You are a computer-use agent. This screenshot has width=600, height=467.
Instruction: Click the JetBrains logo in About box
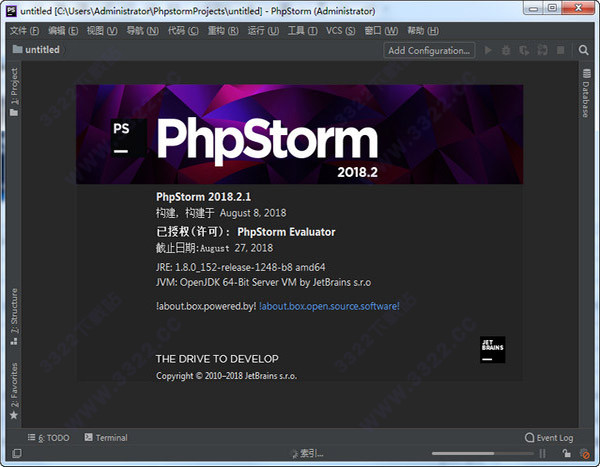point(492,349)
